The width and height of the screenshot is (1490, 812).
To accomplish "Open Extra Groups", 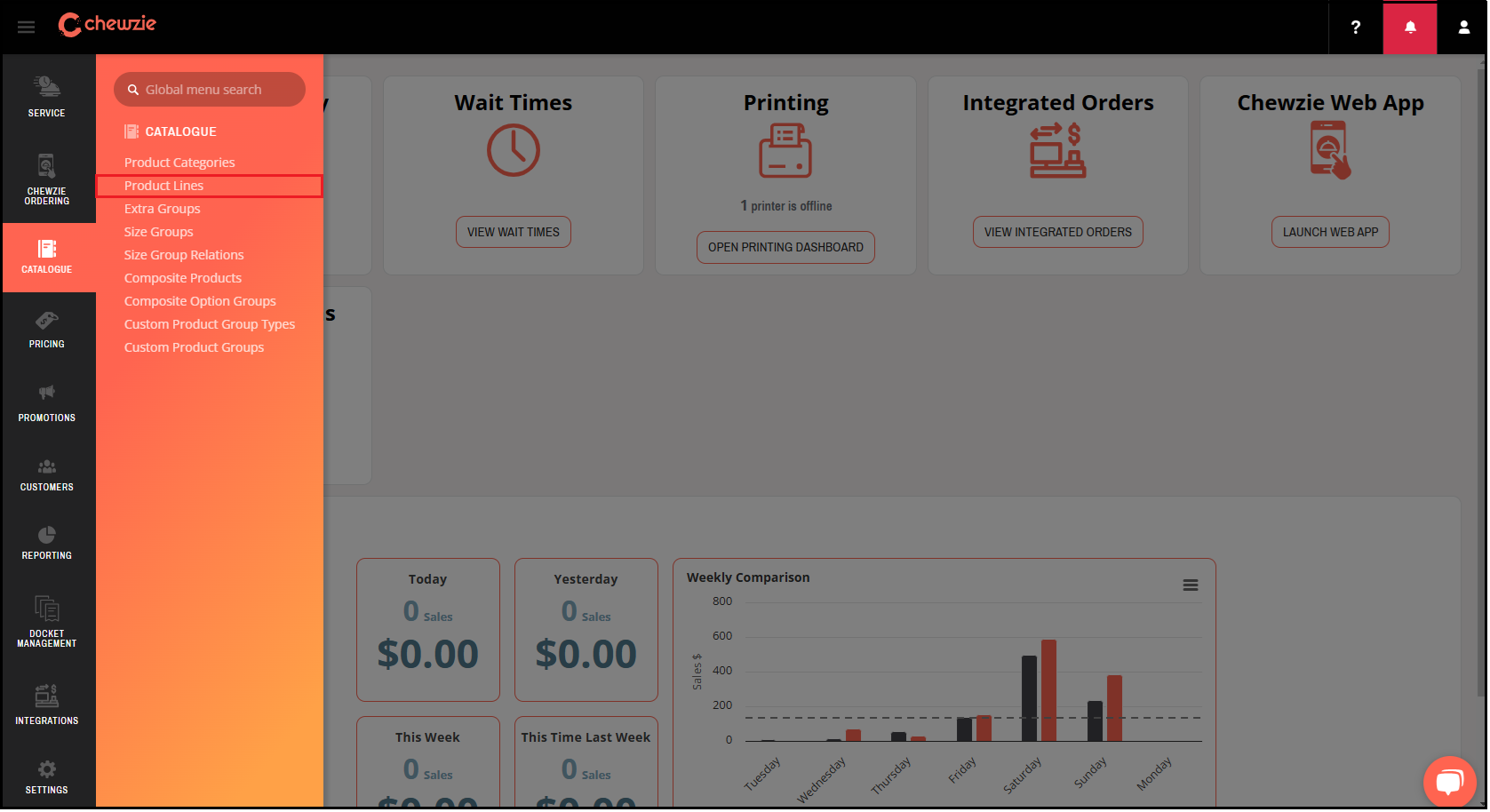I will click(163, 209).
